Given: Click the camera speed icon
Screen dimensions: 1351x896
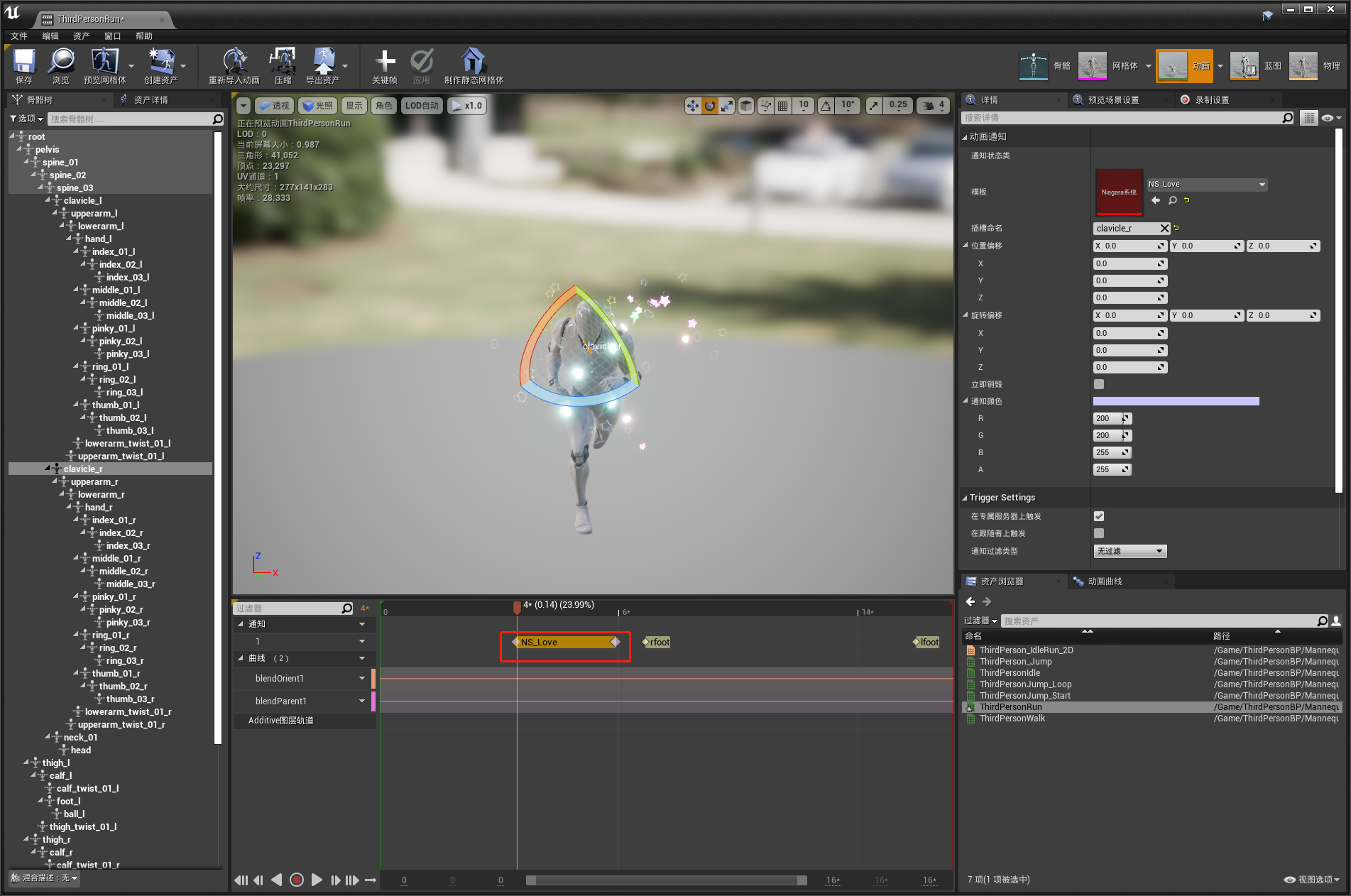Looking at the screenshot, I should (x=933, y=106).
